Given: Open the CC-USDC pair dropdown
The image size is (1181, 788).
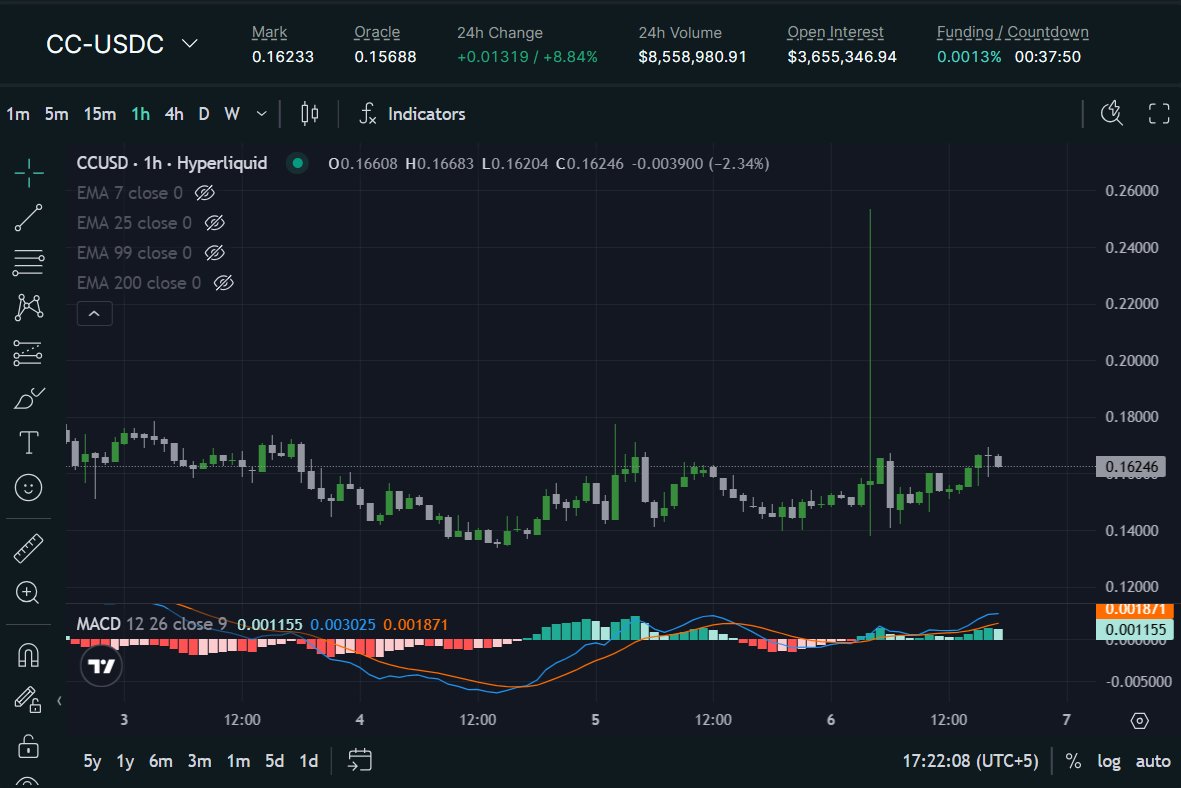Looking at the screenshot, I should click(122, 44).
